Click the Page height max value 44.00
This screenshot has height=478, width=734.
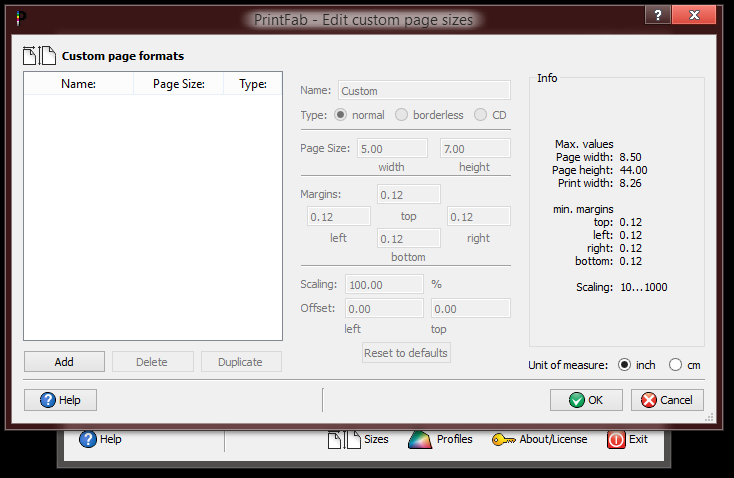[633, 170]
